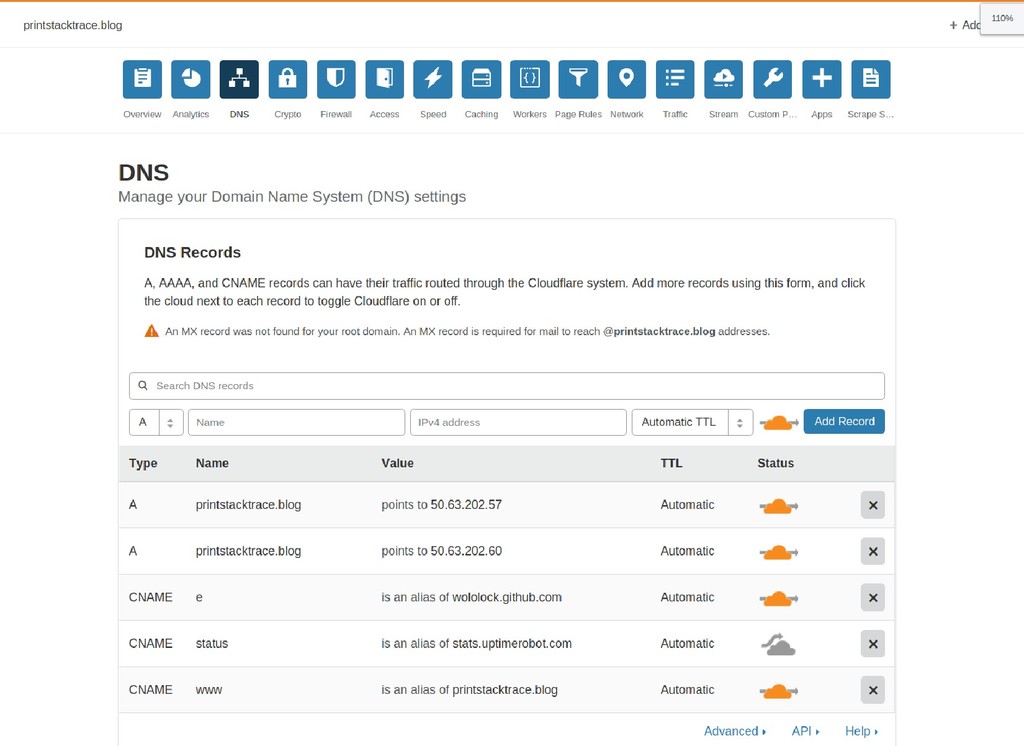The image size is (1024, 746).
Task: Delete the www CNAME record
Action: 872,690
